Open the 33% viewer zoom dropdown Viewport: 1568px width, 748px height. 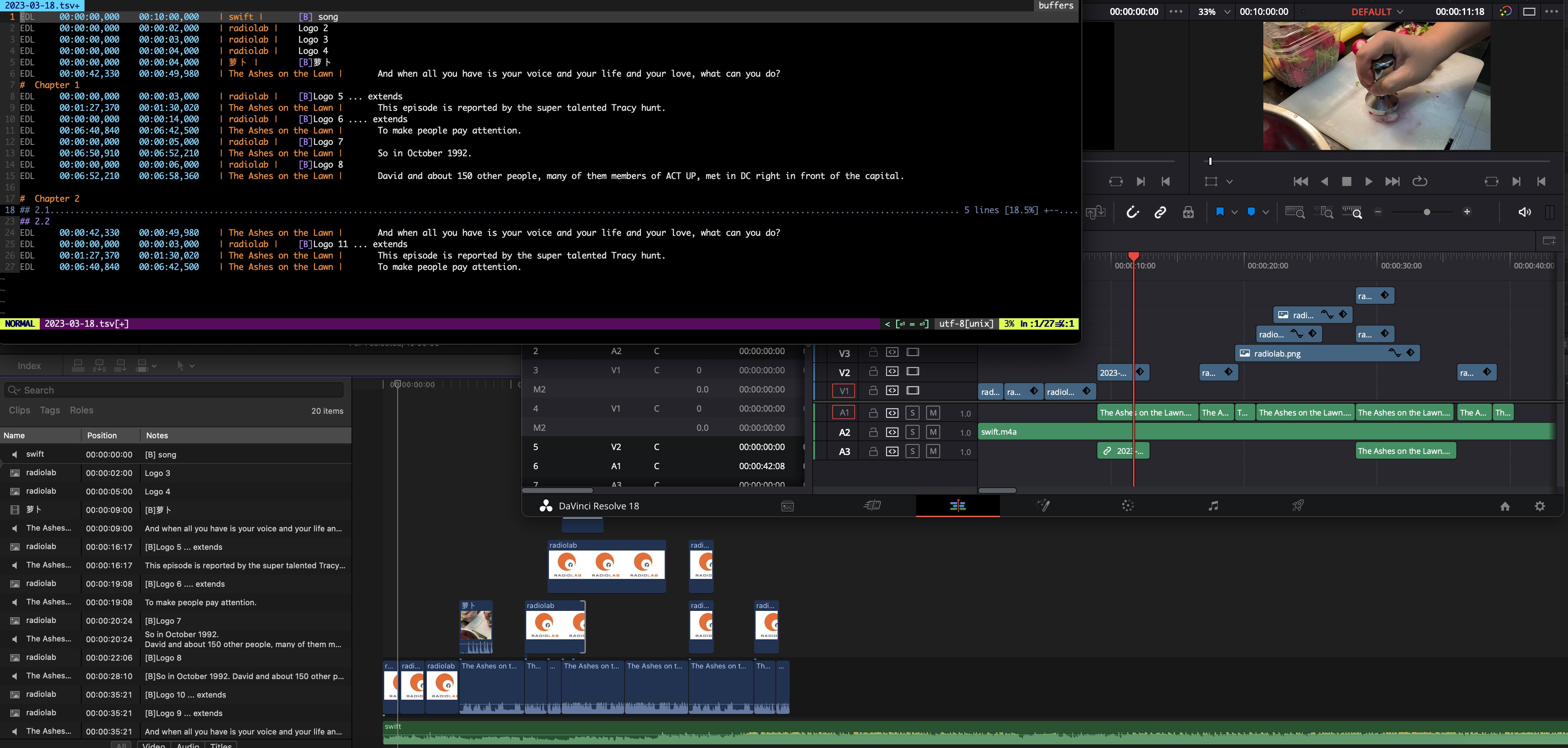point(1214,12)
